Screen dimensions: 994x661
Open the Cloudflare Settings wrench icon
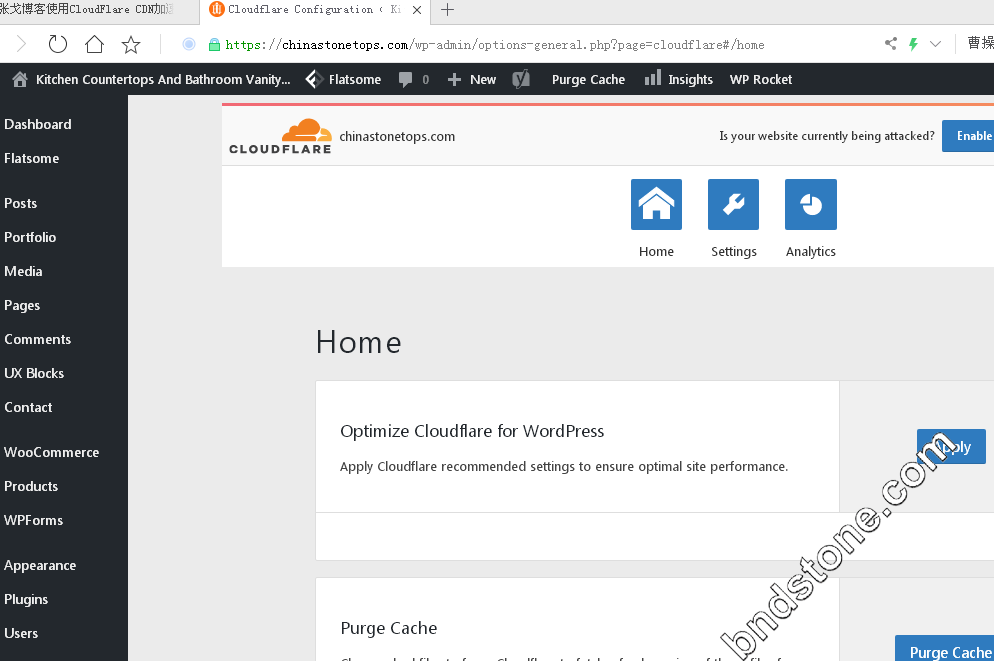(733, 204)
